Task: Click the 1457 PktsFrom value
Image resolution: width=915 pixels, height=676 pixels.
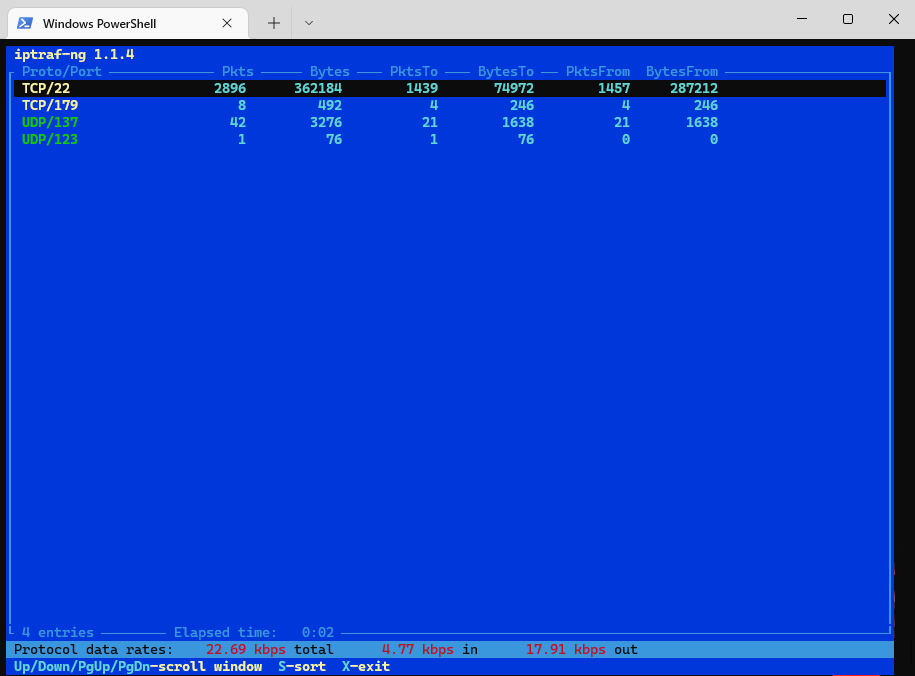Action: point(614,88)
